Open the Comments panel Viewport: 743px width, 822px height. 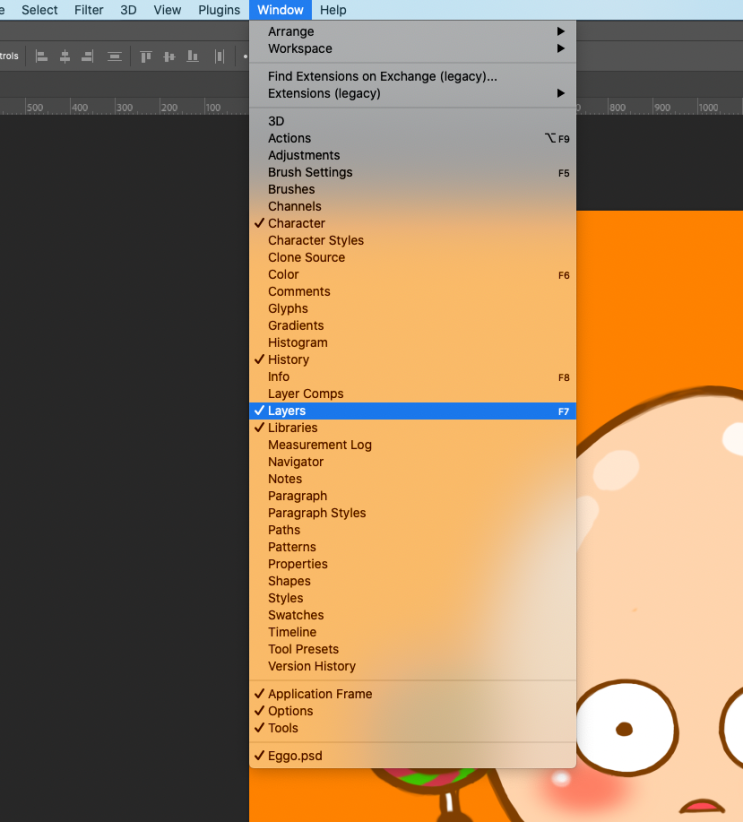tap(412, 291)
